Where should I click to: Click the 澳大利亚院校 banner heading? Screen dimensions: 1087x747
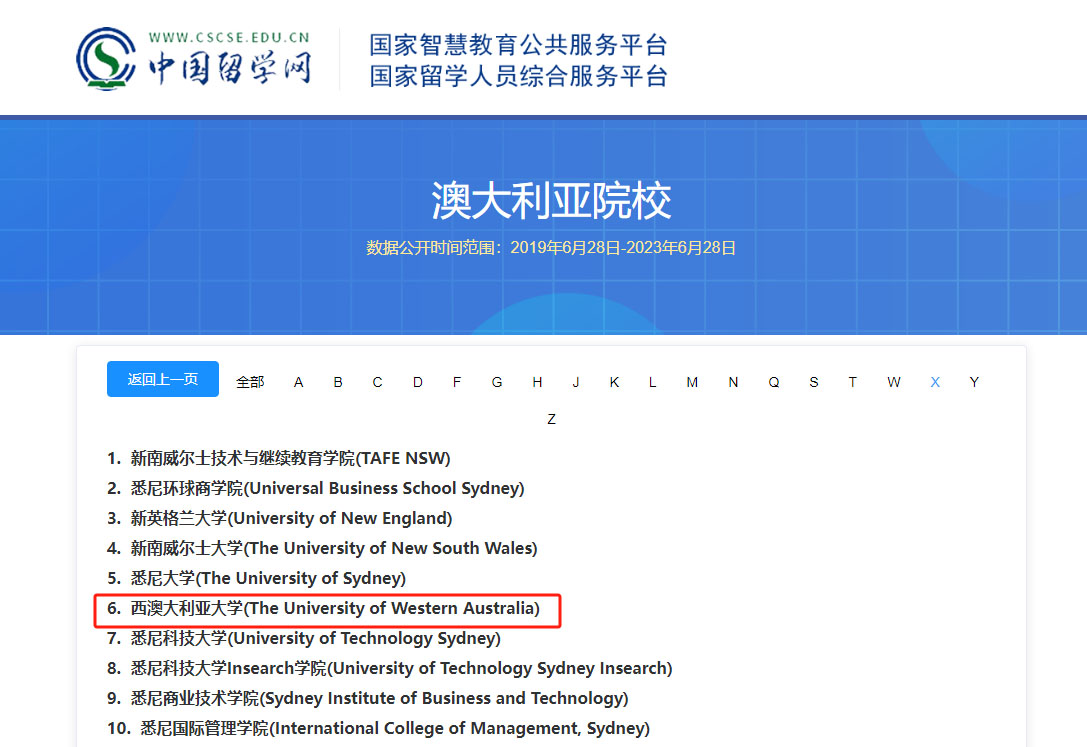551,201
